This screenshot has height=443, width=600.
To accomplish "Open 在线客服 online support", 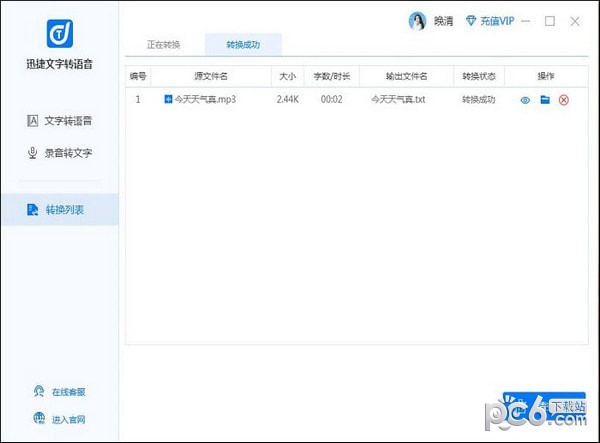I will click(68, 392).
